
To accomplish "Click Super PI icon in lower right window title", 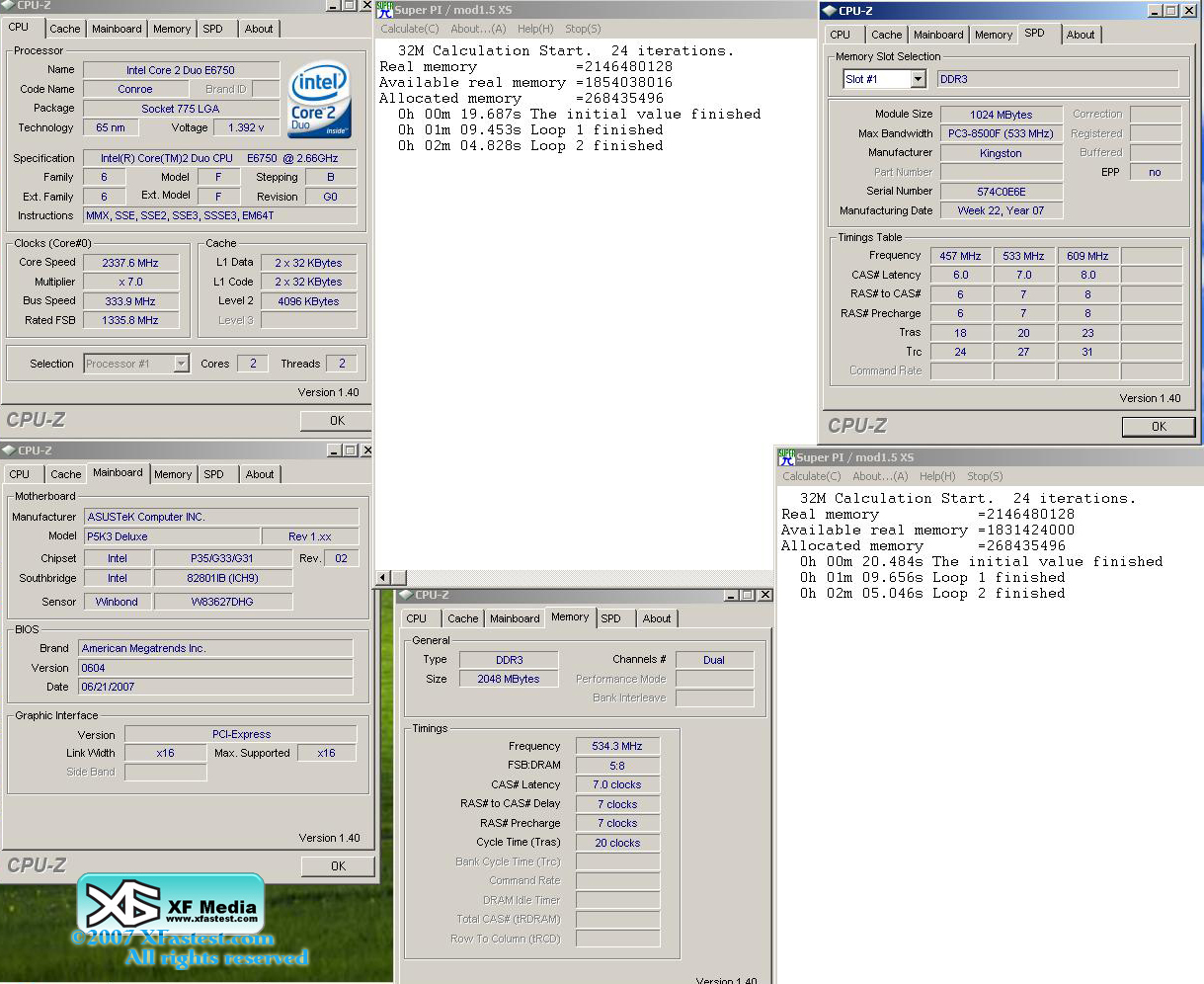I will coord(786,457).
